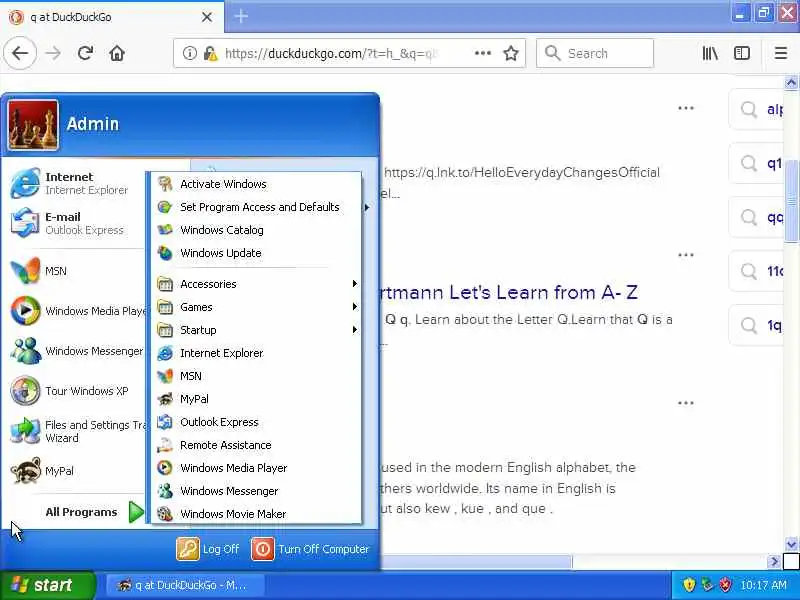800x600 pixels.
Task: Launch Windows Movie Maker
Action: [x=256, y=514]
